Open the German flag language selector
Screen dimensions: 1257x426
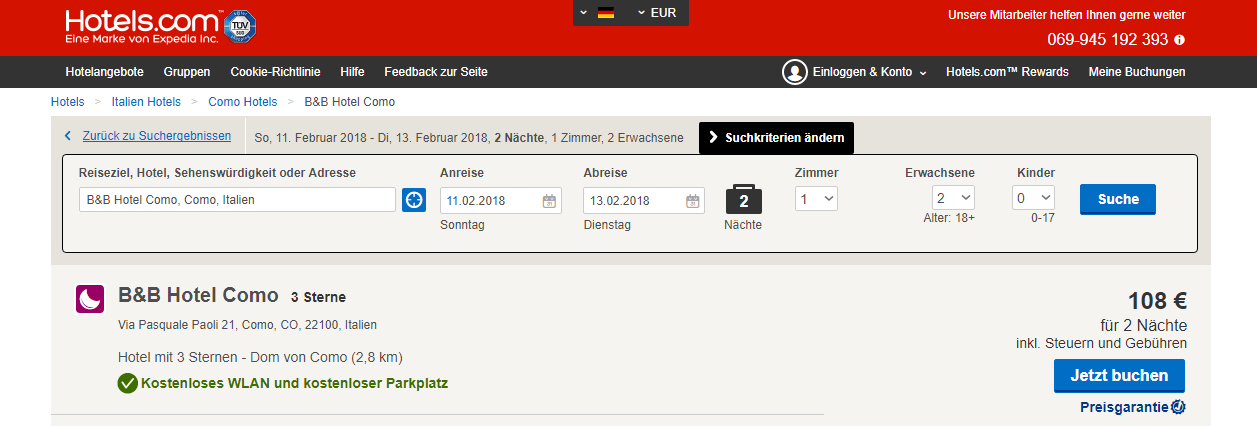598,13
